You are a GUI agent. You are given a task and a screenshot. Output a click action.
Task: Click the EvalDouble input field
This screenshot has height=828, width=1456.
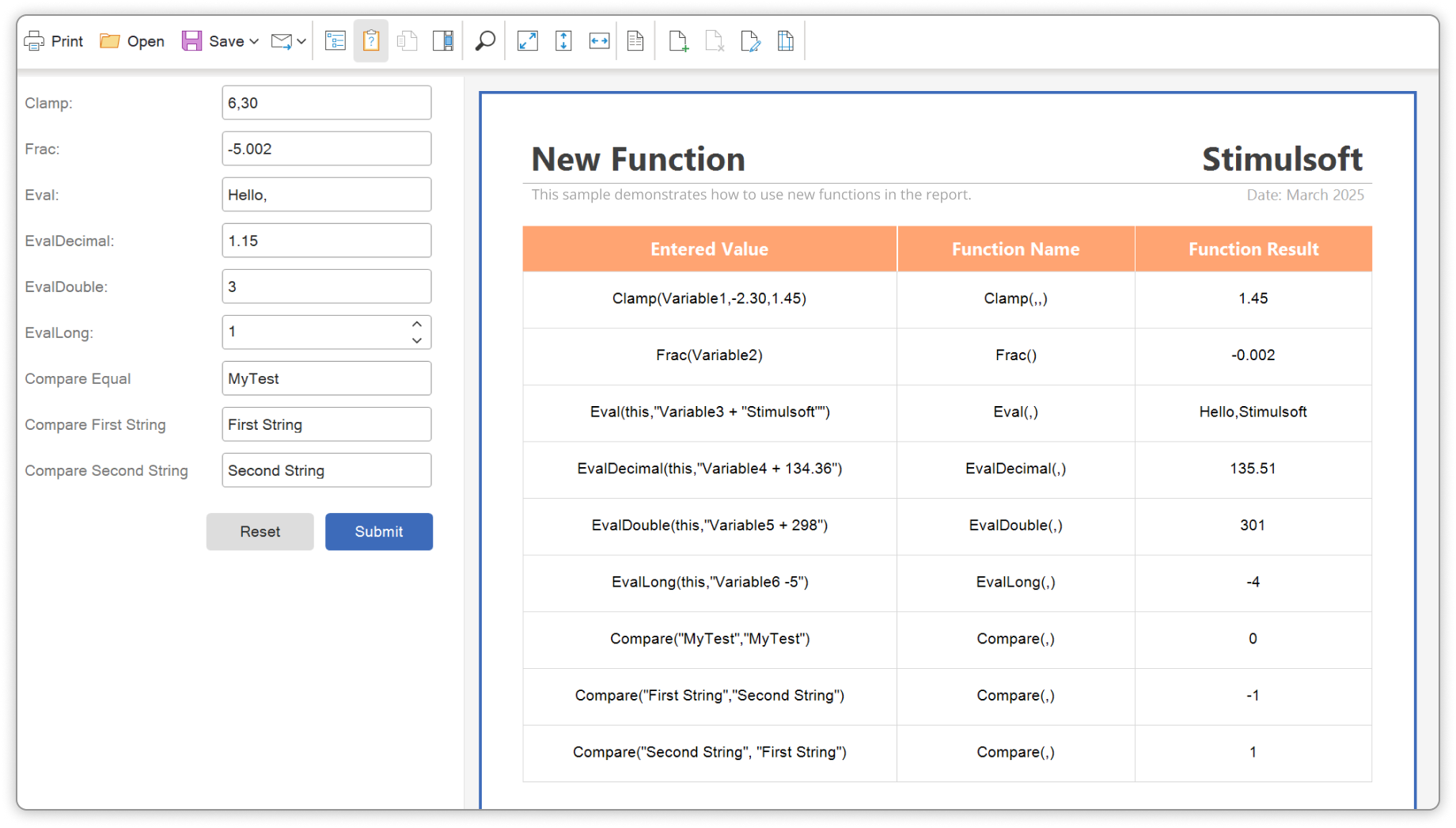(327, 287)
